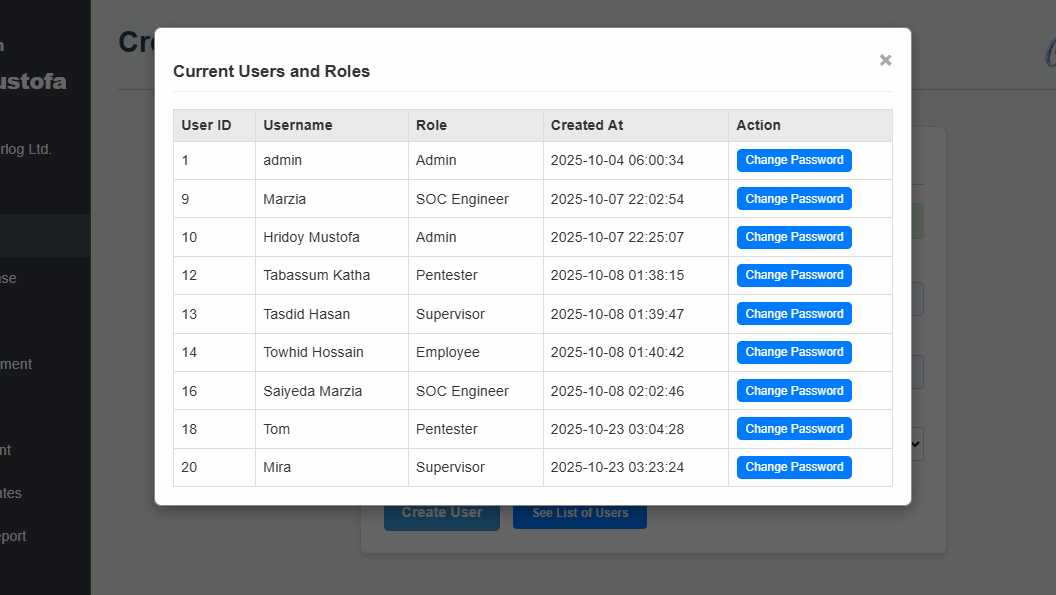Screen dimensions: 1056x595
Task: Change password for Tabassum Katha
Action: pos(794,275)
